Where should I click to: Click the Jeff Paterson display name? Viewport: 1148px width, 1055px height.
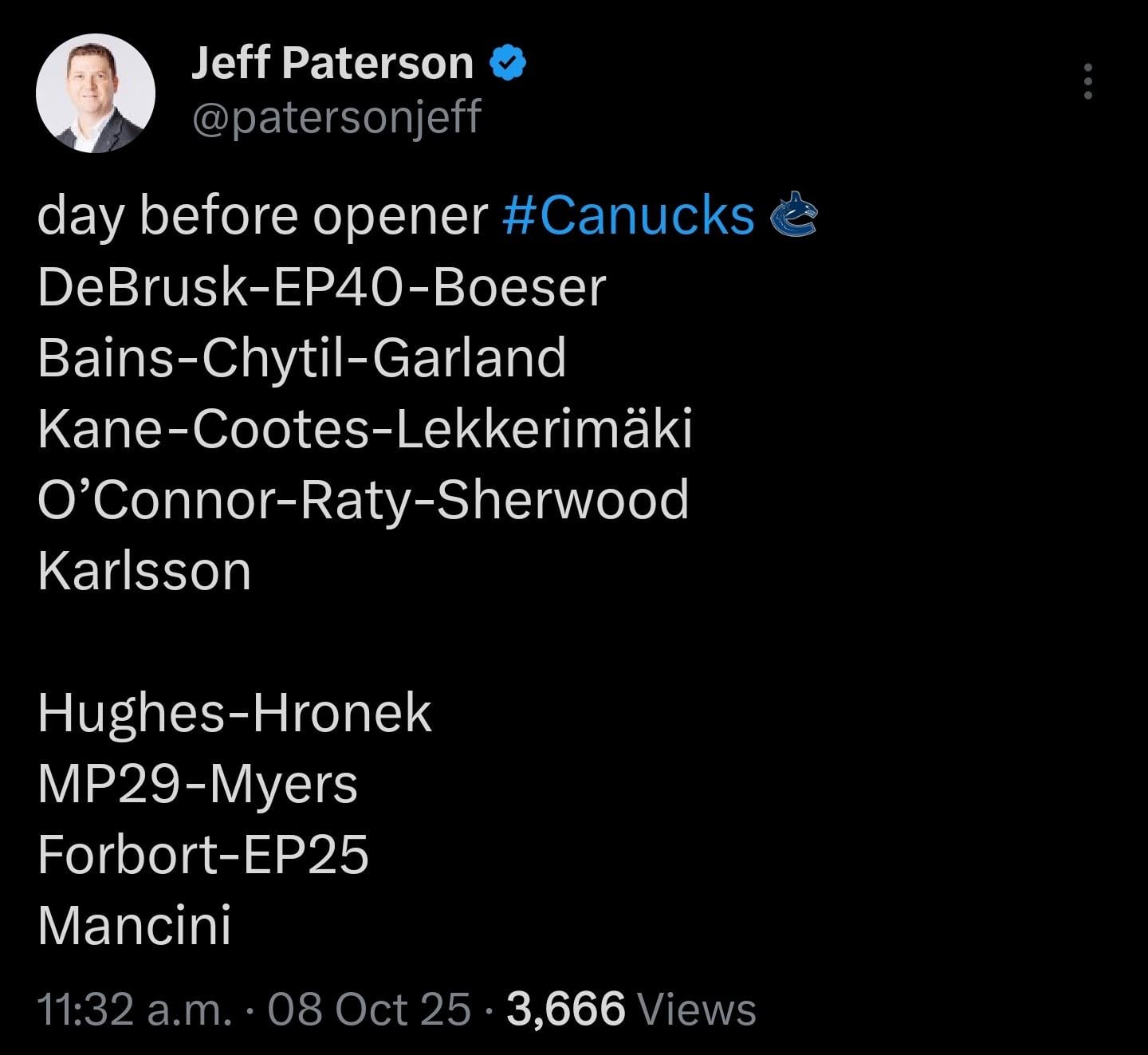(332, 63)
